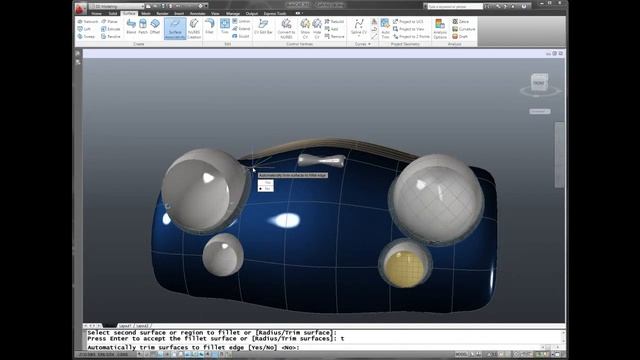Screen dimensions: 640x360
Task: Click Rebuild control vertices
Action: (334, 21)
